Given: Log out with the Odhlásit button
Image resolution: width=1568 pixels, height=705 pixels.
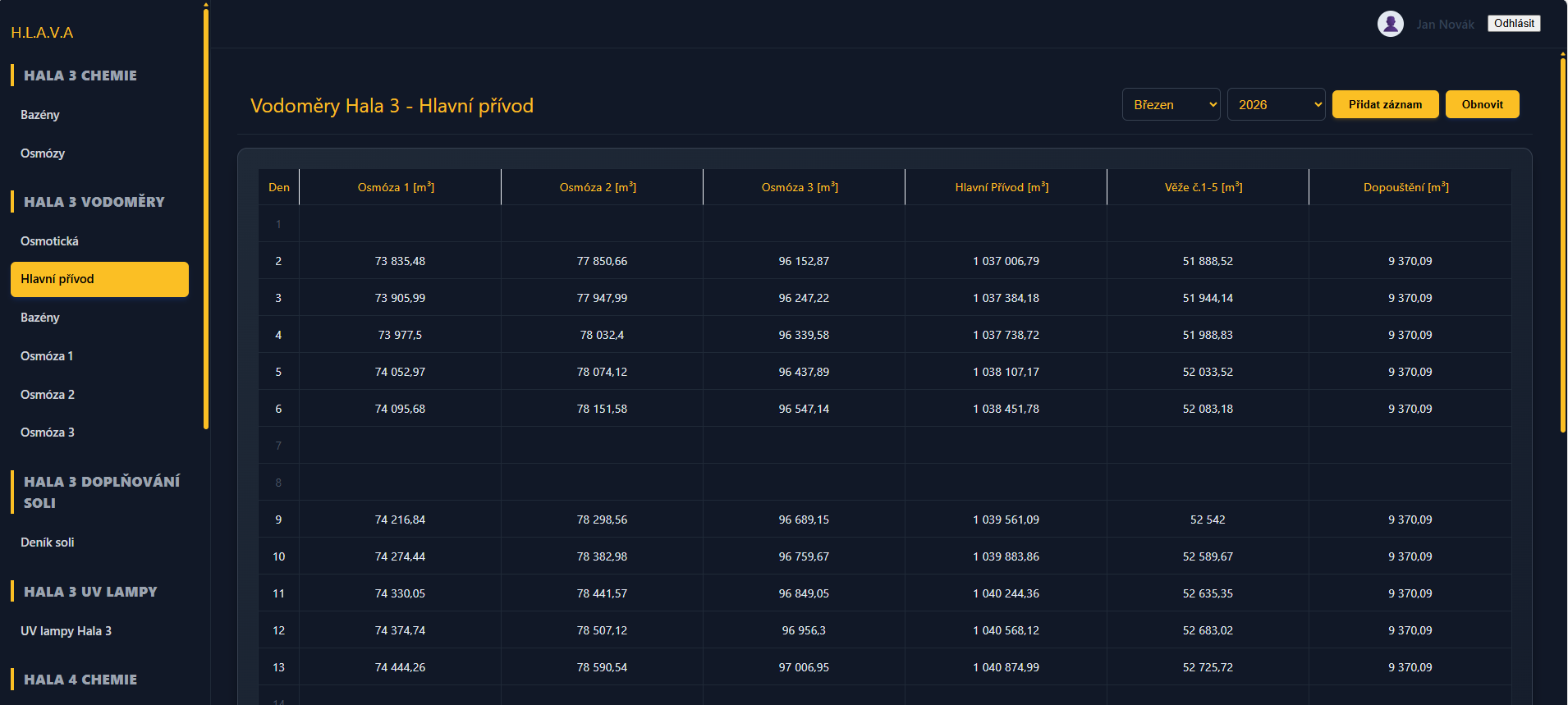Looking at the screenshot, I should [x=1513, y=24].
